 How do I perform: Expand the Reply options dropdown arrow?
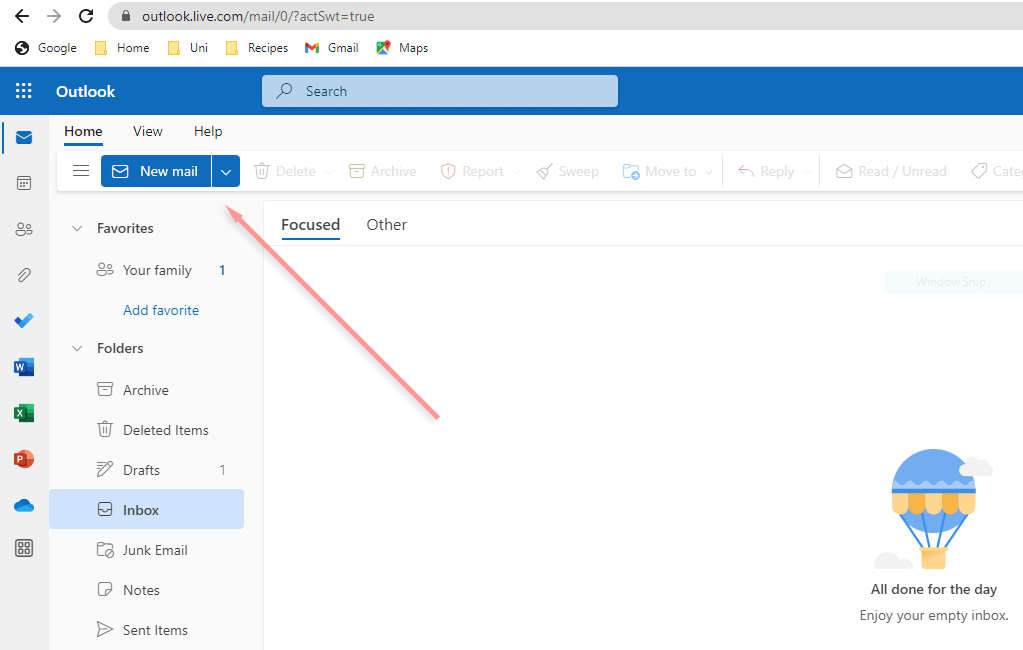point(807,172)
